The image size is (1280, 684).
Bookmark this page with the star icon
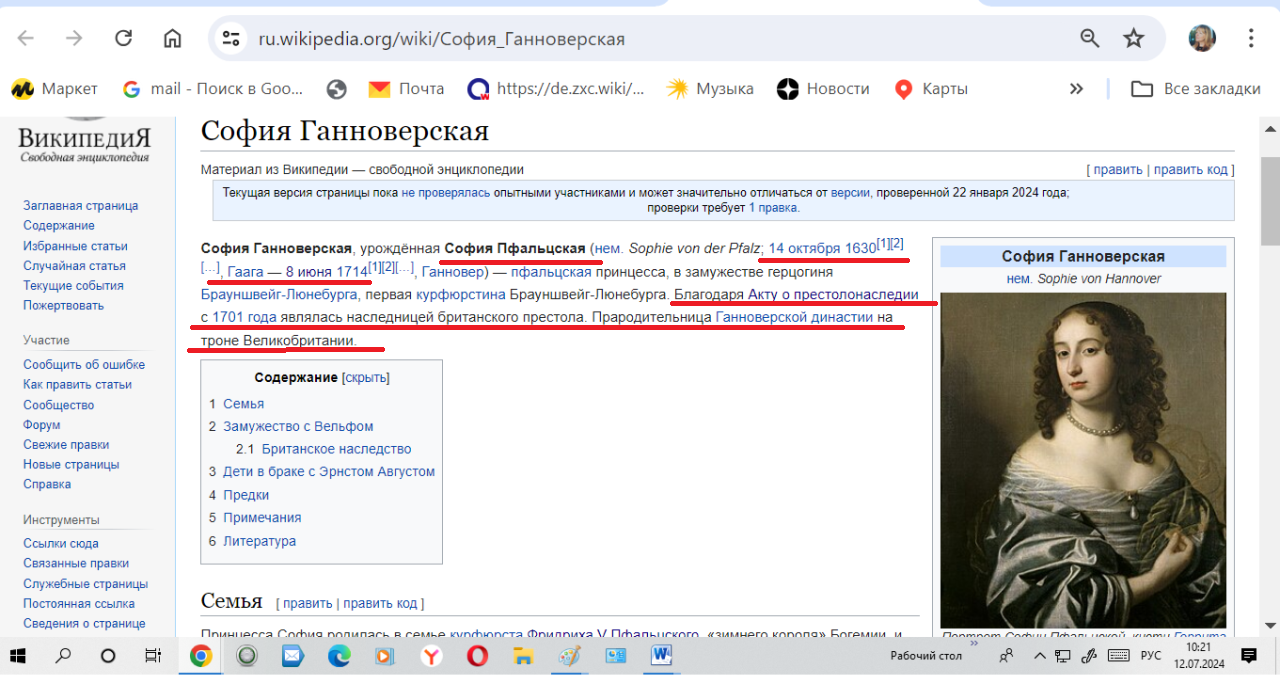pos(1133,39)
